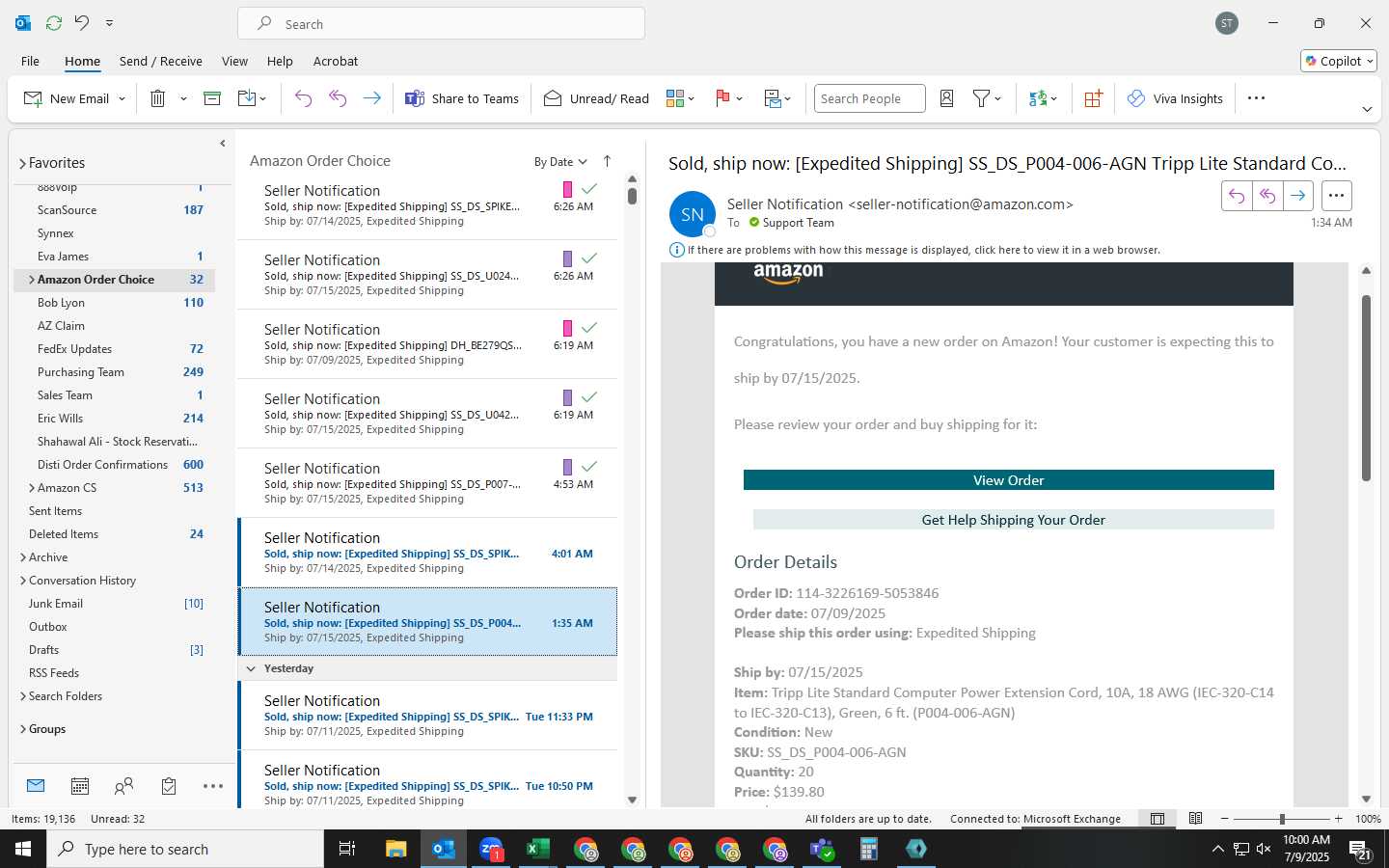Click the New Email button
1389x868 pixels.
(x=67, y=98)
